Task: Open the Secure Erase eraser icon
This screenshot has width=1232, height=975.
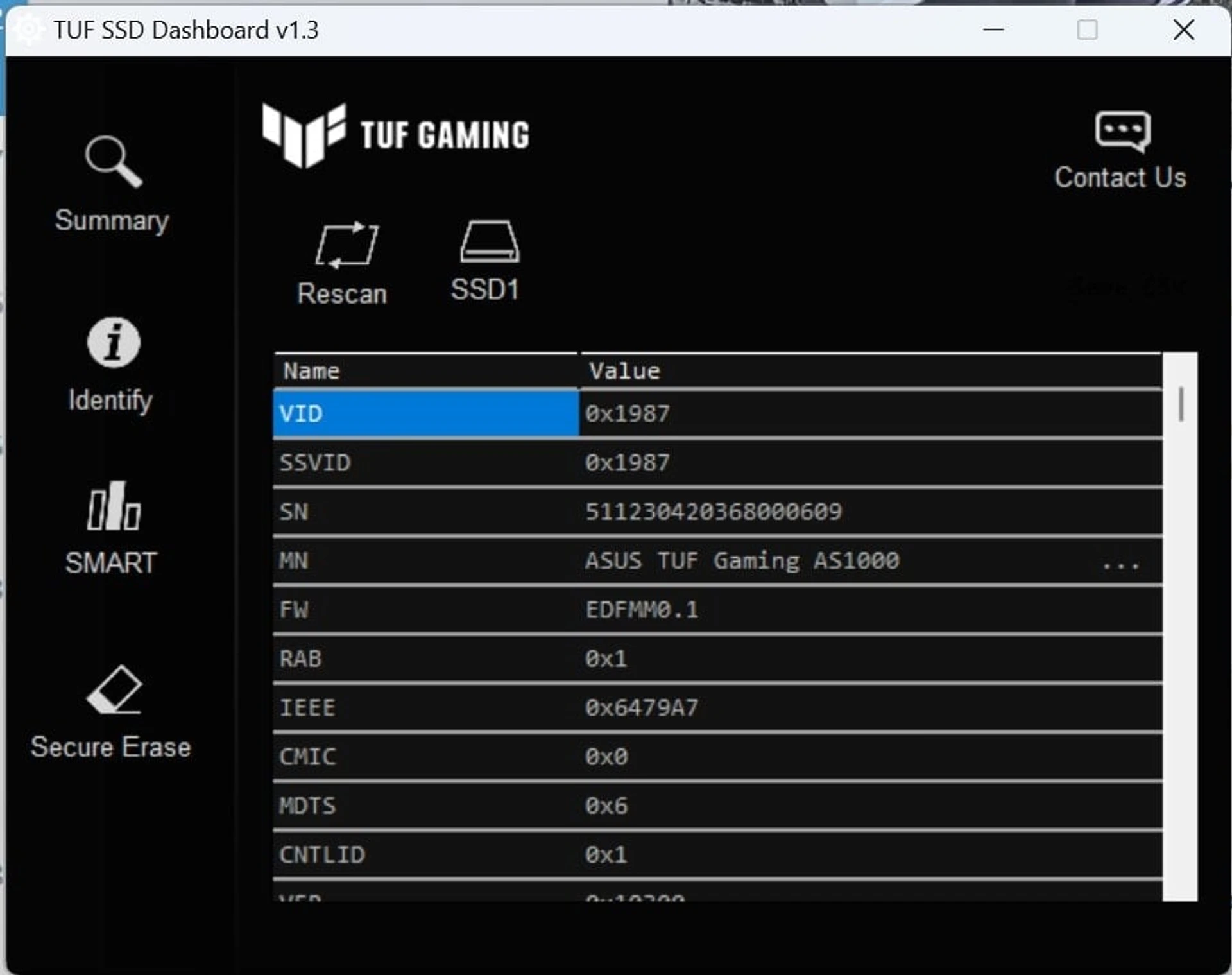Action: [114, 689]
